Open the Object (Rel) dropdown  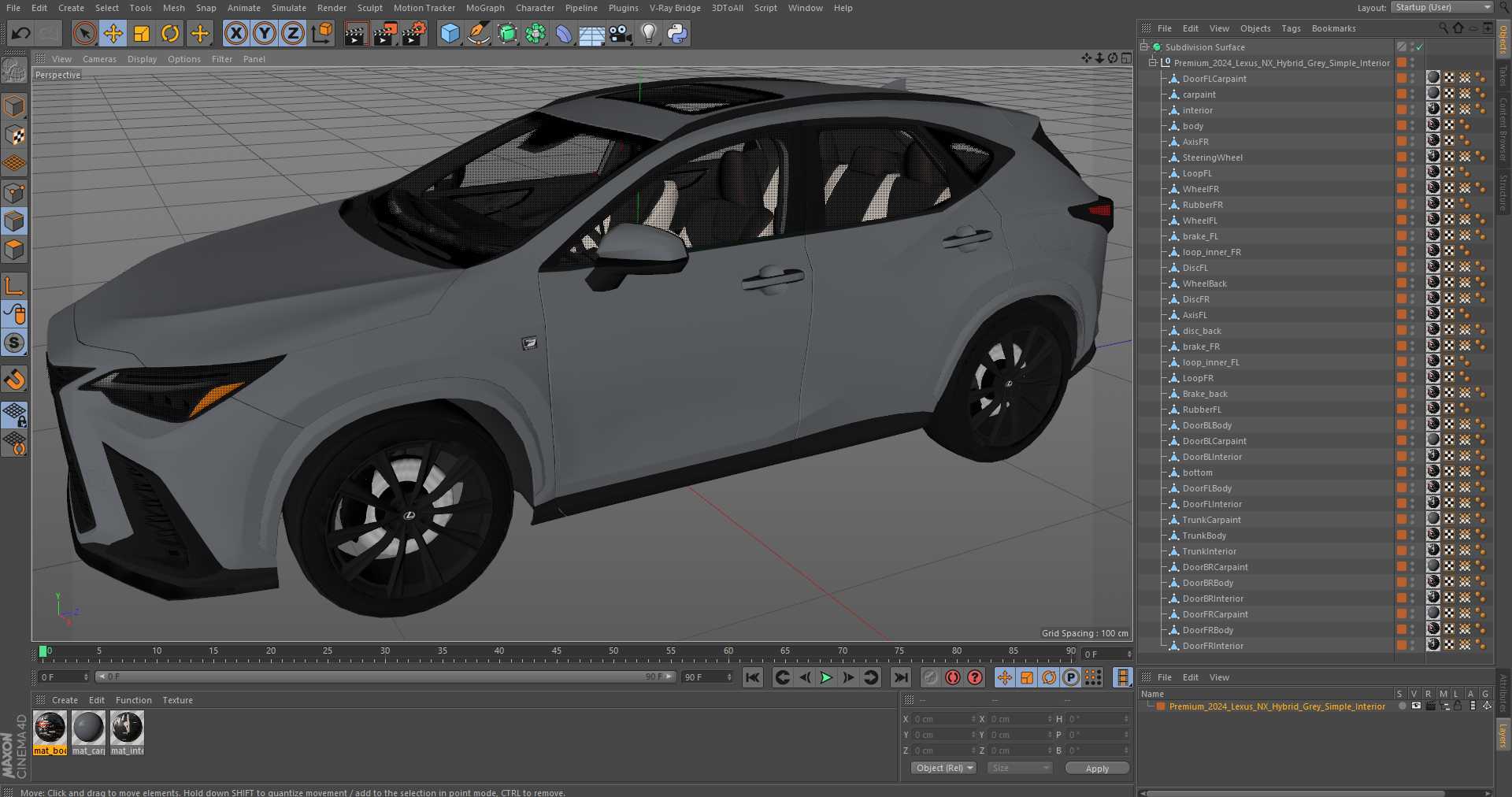(x=944, y=768)
